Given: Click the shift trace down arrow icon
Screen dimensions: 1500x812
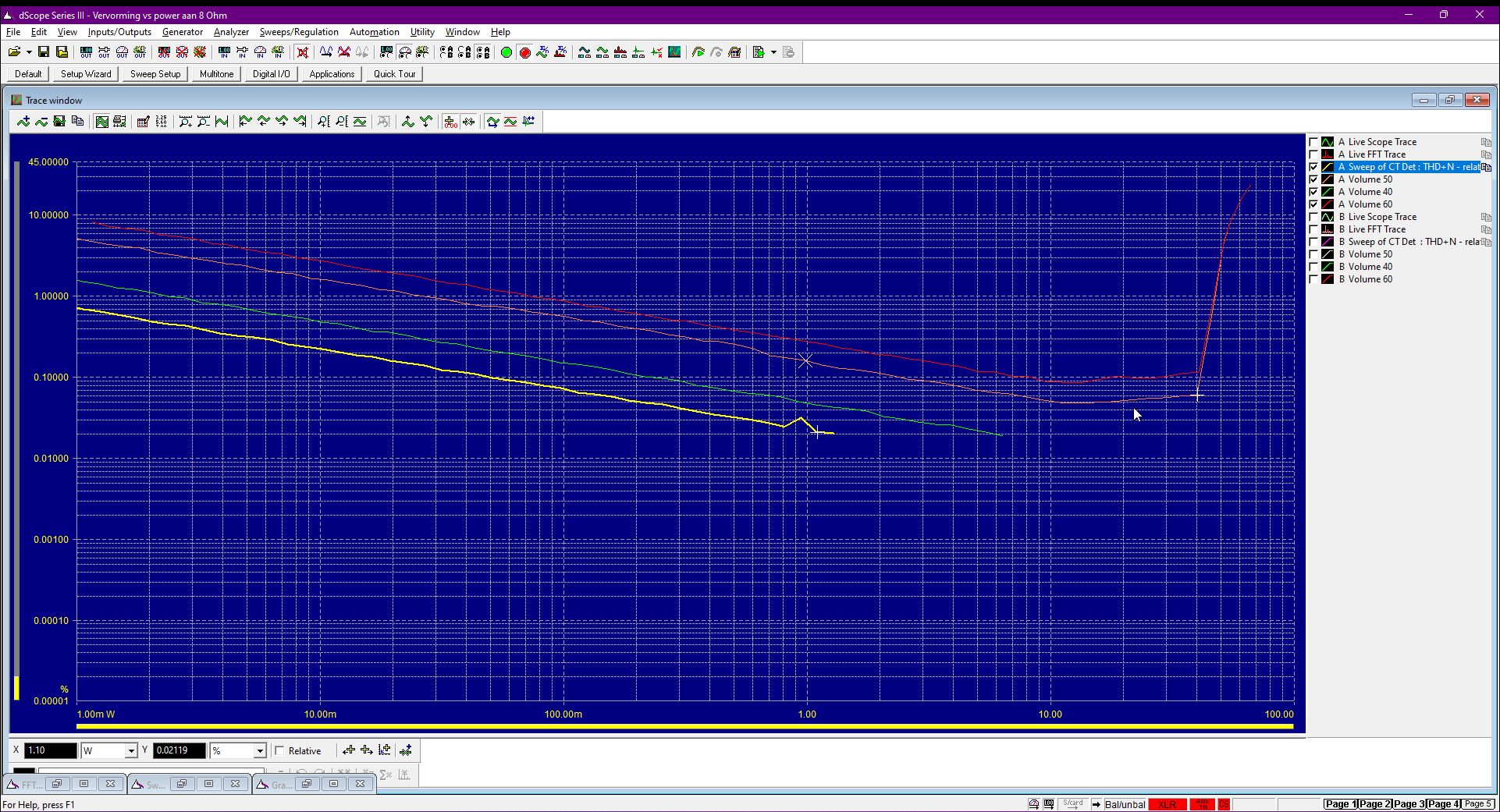Looking at the screenshot, I should [426, 122].
